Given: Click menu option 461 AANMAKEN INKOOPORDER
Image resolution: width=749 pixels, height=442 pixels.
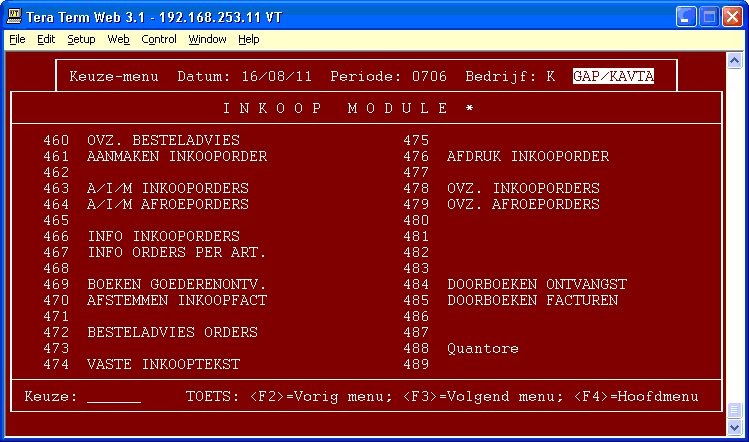Looking at the screenshot, I should (x=176, y=157).
